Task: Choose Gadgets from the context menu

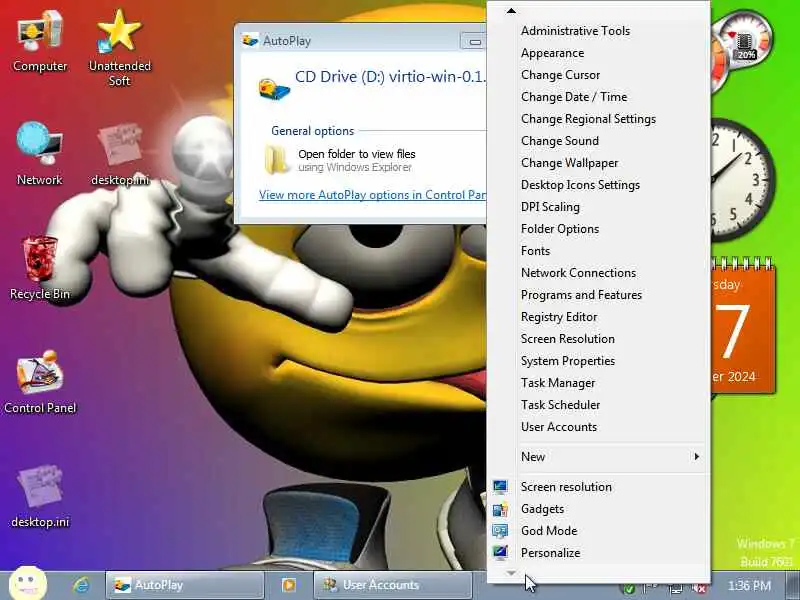Action: pyautogui.click(x=542, y=509)
